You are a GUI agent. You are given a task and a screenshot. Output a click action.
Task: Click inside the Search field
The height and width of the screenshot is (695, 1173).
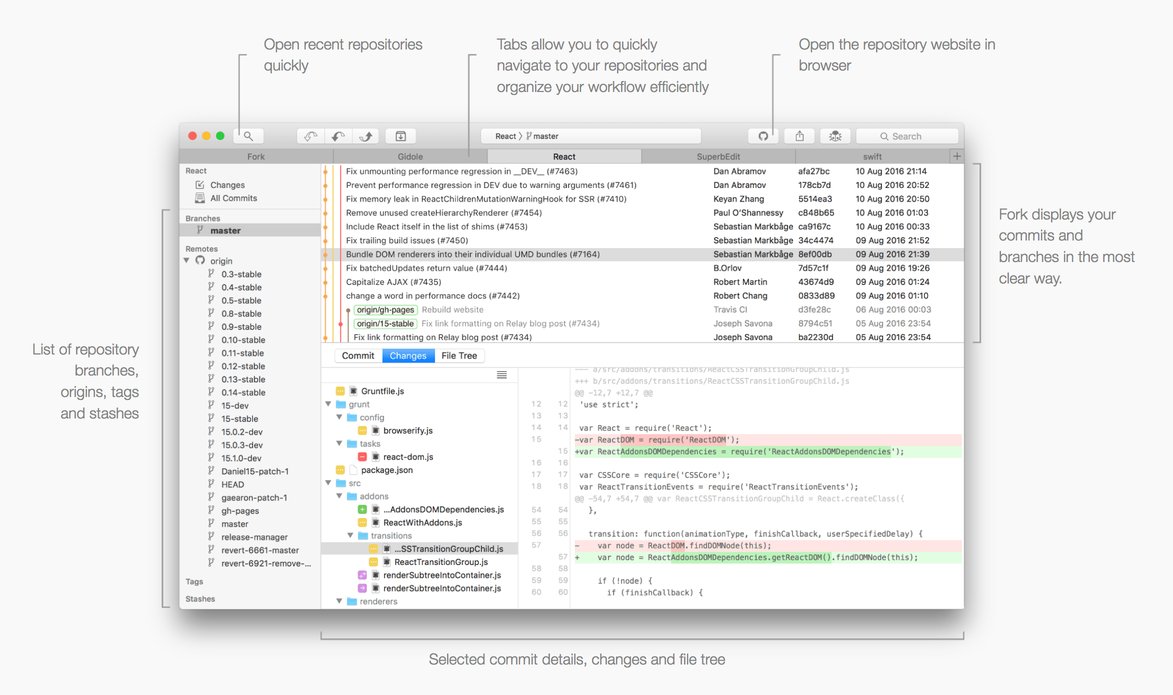(906, 136)
